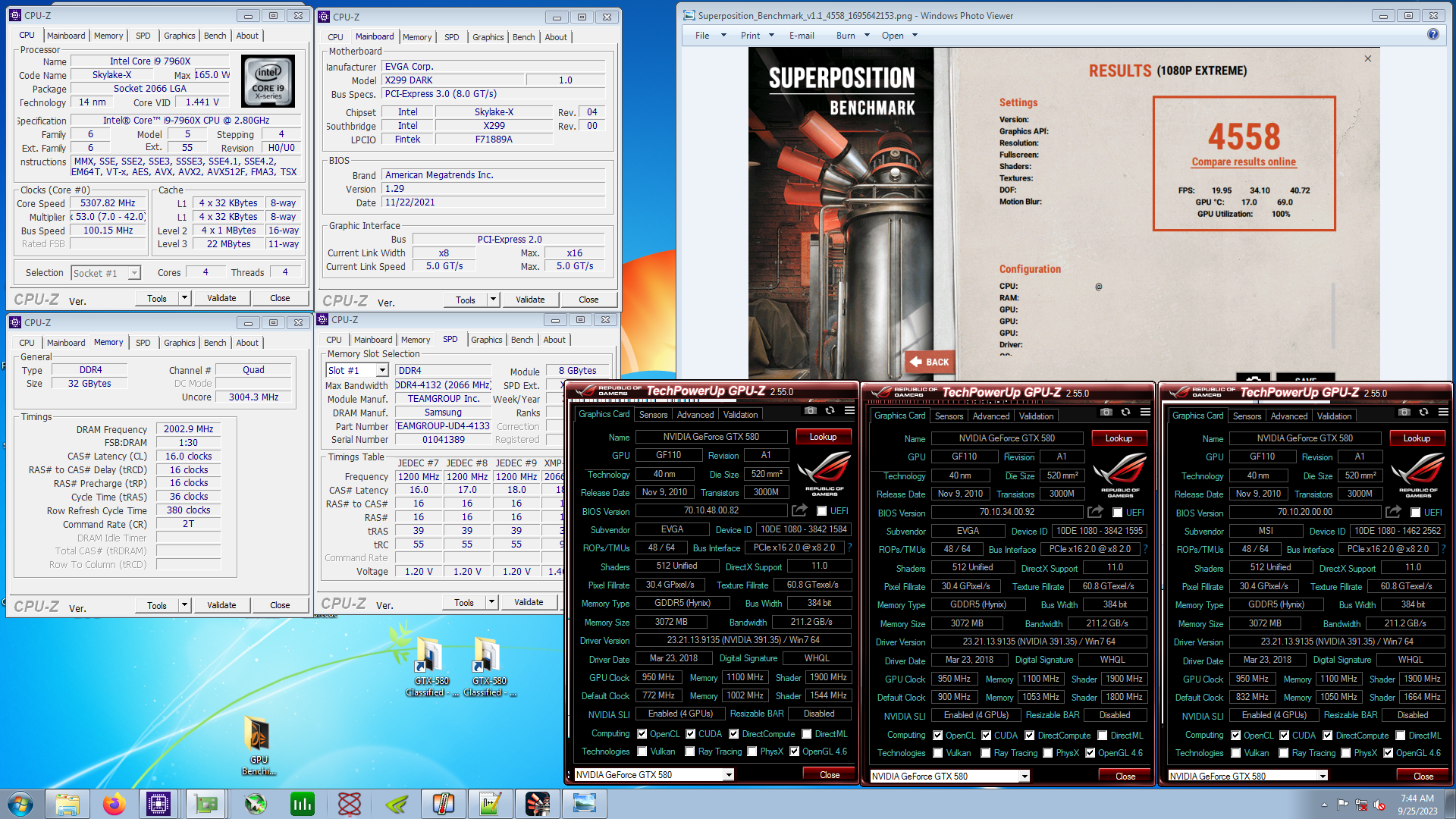This screenshot has height=819, width=1456.
Task: Open the Socket #1 selection dropdown in CPU-Z
Action: click(134, 273)
